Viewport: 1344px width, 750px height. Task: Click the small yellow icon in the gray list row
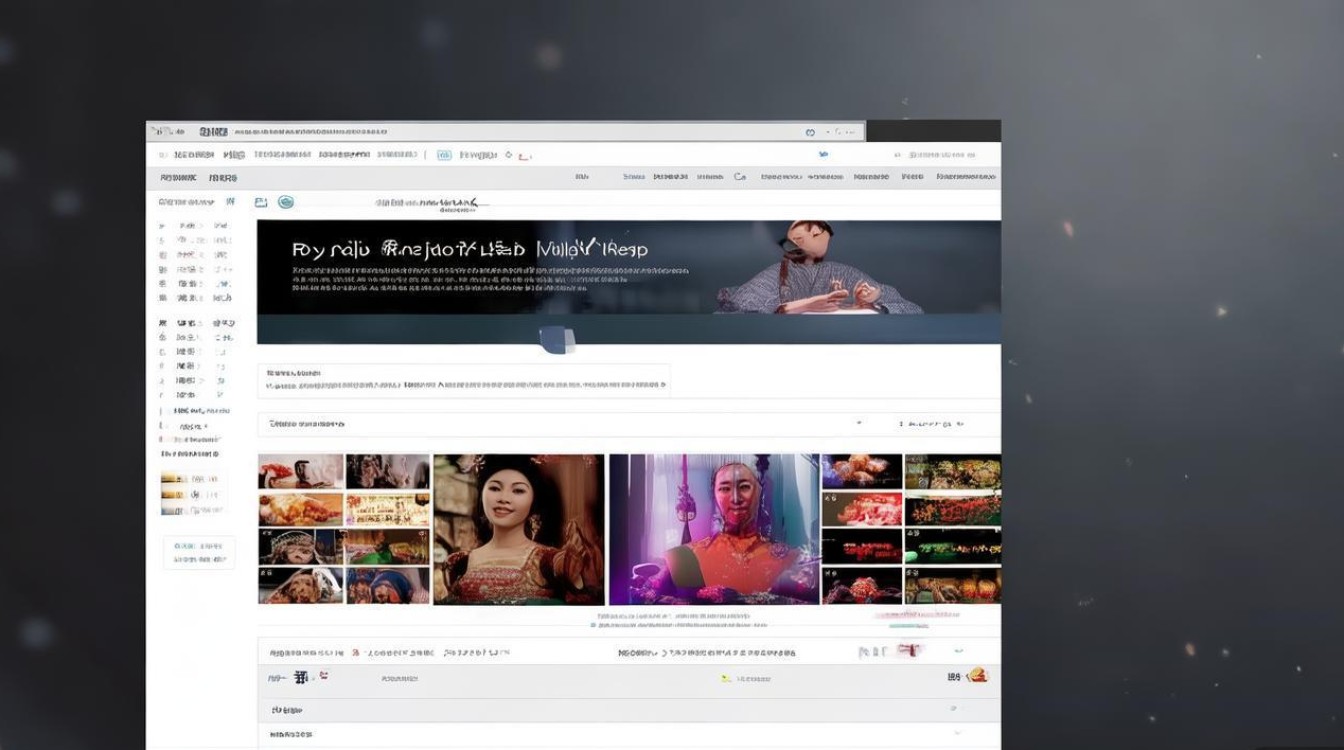click(x=727, y=678)
